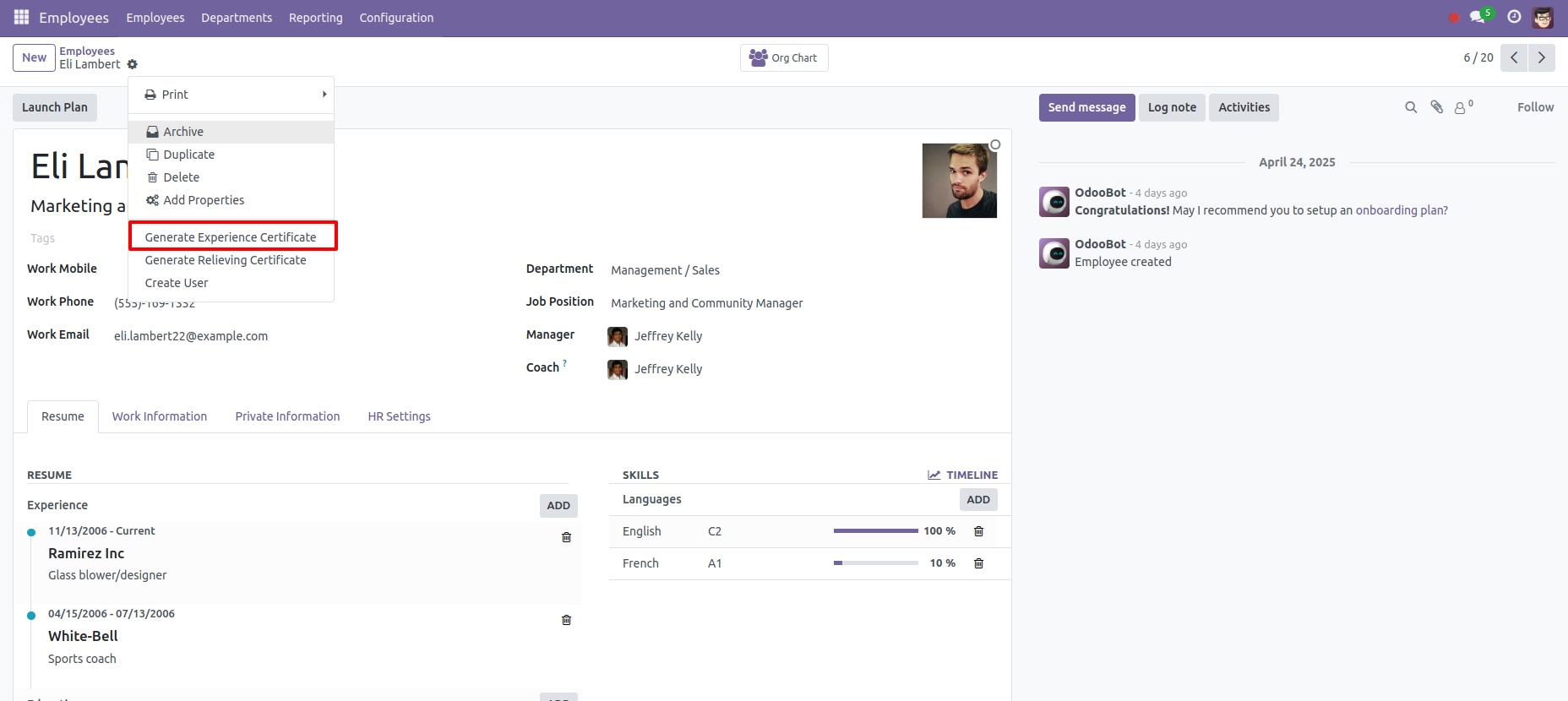The width and height of the screenshot is (1568, 701).
Task: Select Archive from the actions menu
Action: click(231, 132)
